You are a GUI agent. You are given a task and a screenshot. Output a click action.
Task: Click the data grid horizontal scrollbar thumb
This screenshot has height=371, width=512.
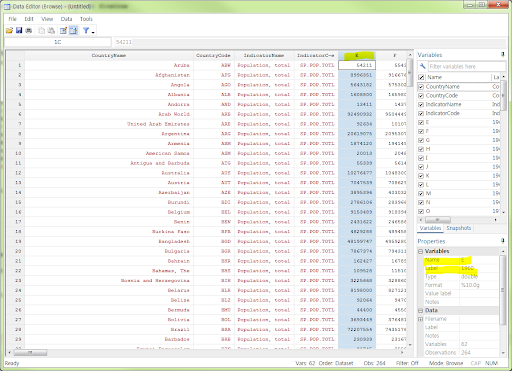pyautogui.click(x=30, y=352)
